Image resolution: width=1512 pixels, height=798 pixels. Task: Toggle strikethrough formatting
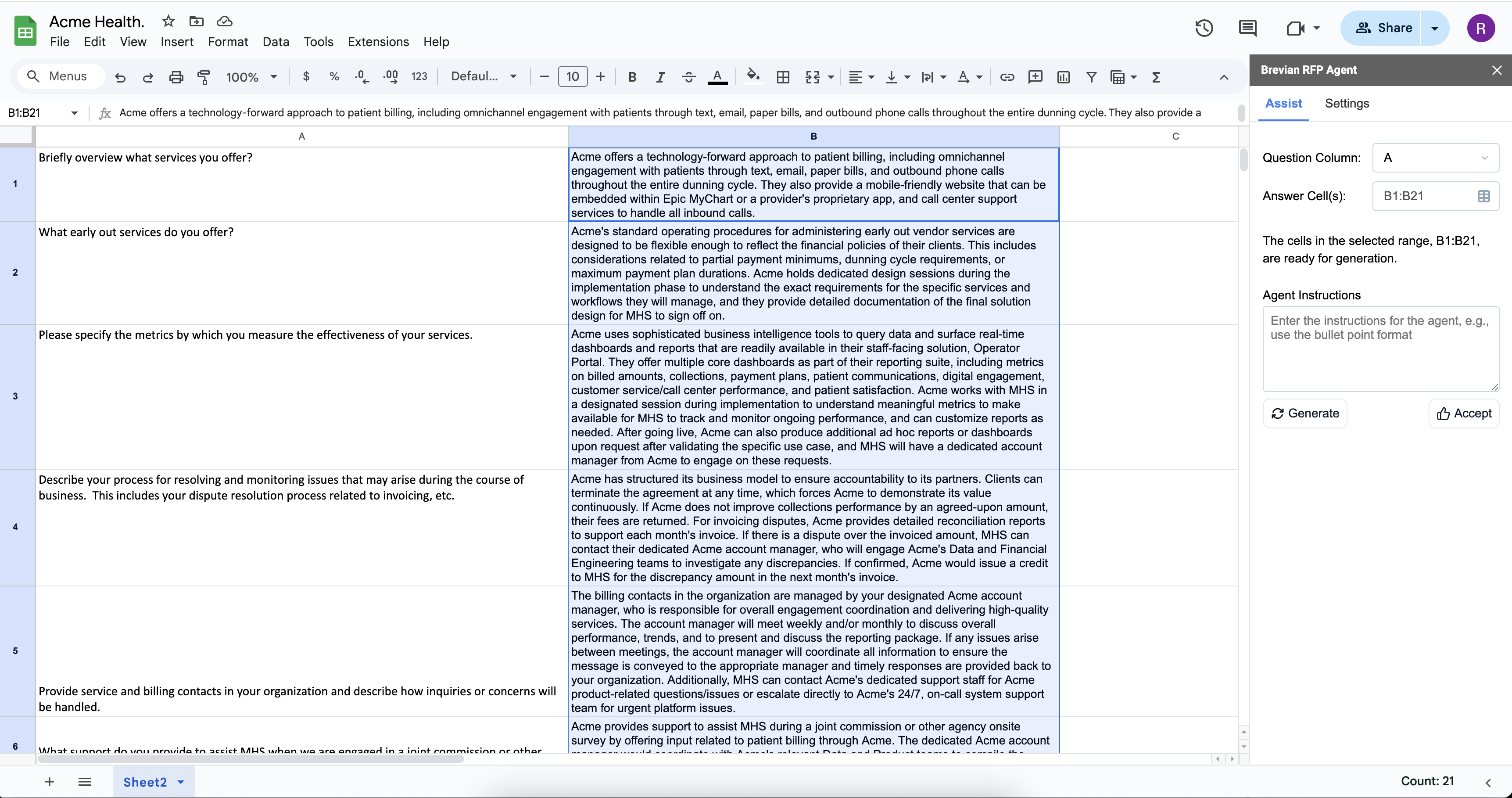(x=688, y=77)
